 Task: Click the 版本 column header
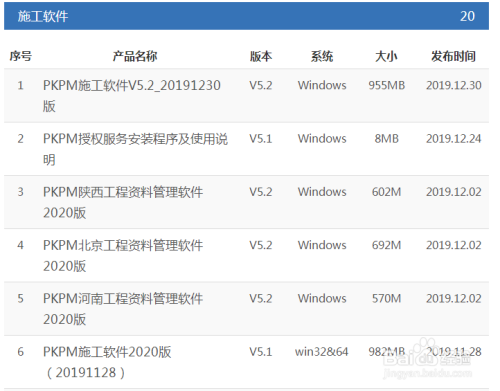click(x=261, y=56)
